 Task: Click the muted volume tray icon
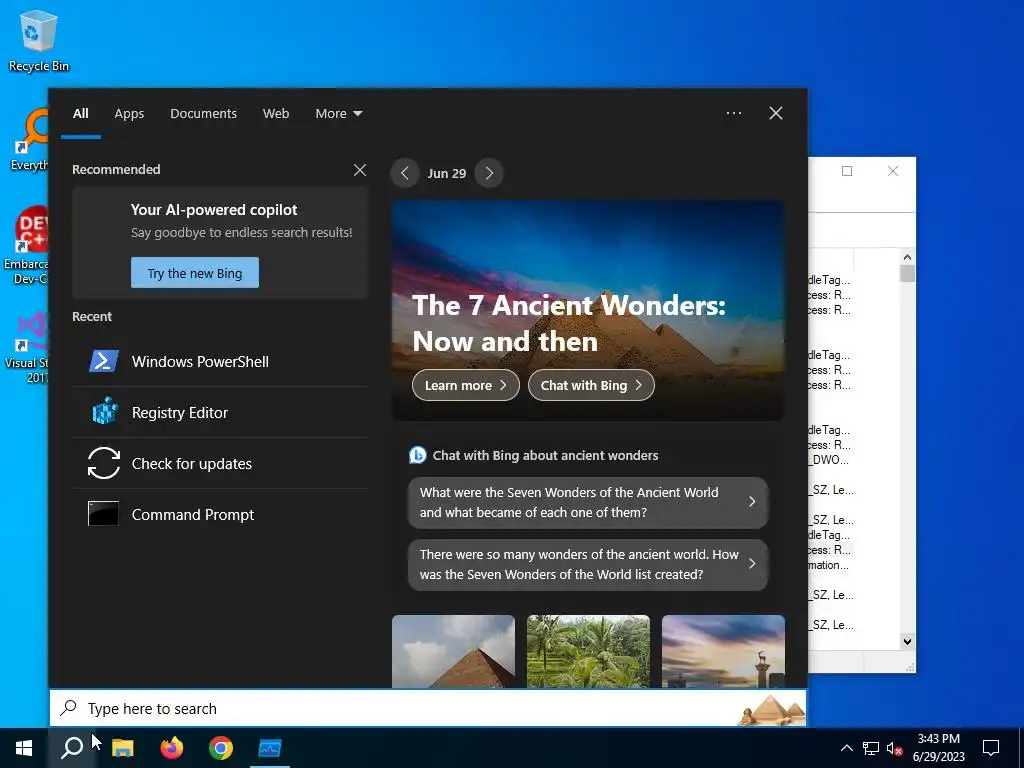pyautogui.click(x=895, y=748)
